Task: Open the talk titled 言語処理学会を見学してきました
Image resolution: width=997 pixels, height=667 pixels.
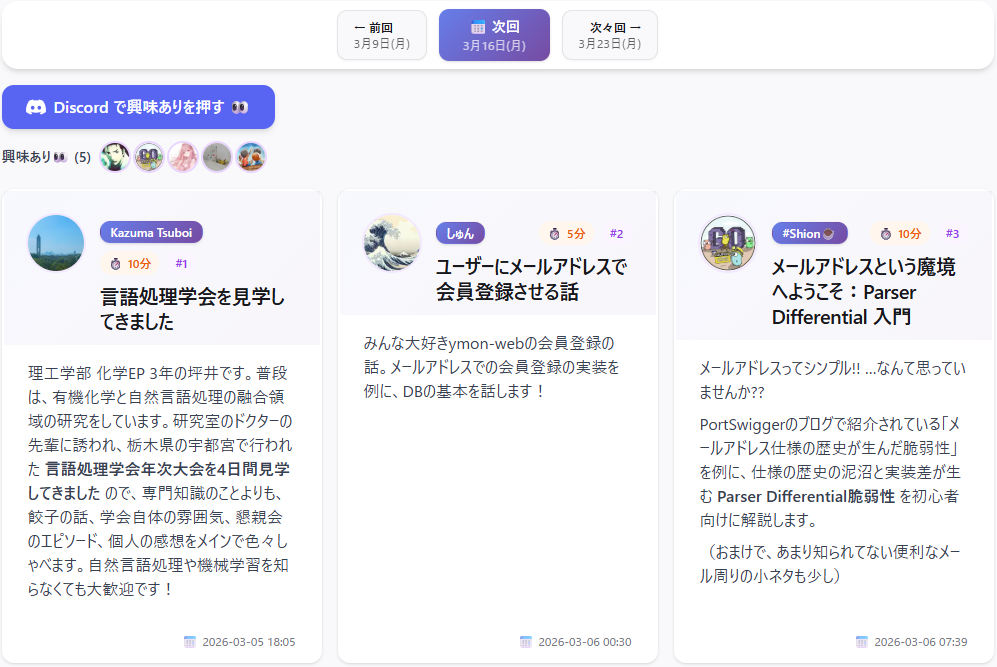Action: pyautogui.click(x=193, y=309)
